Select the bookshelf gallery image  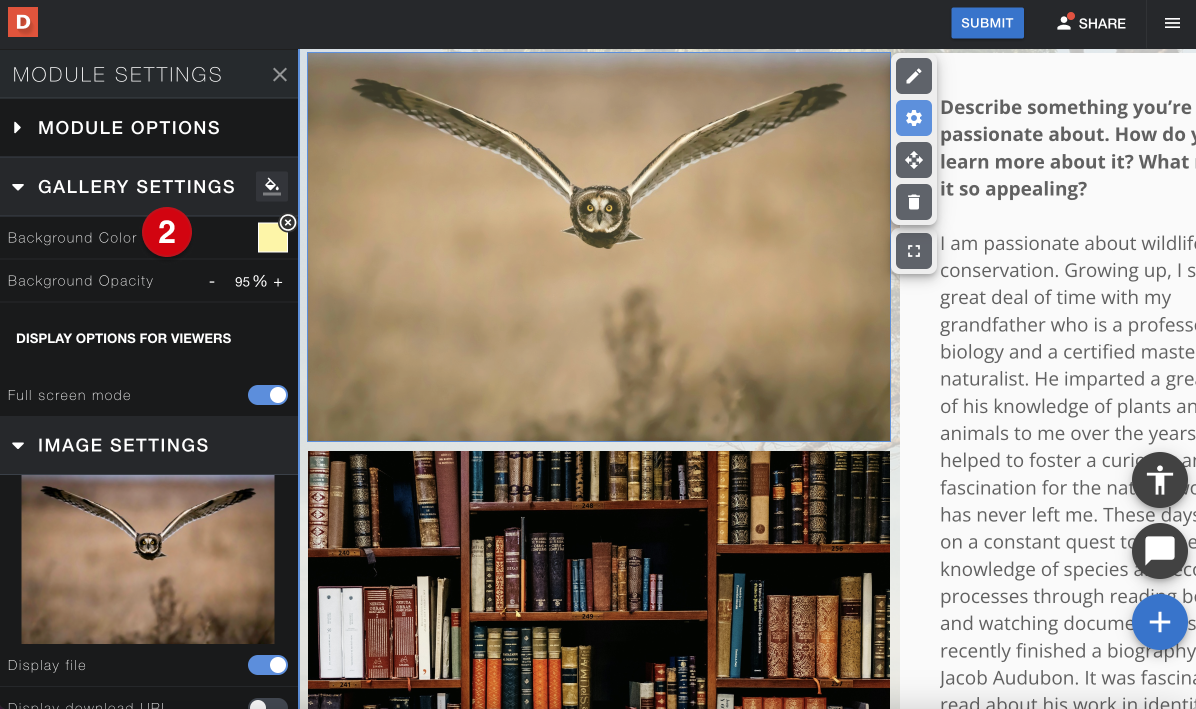point(599,580)
